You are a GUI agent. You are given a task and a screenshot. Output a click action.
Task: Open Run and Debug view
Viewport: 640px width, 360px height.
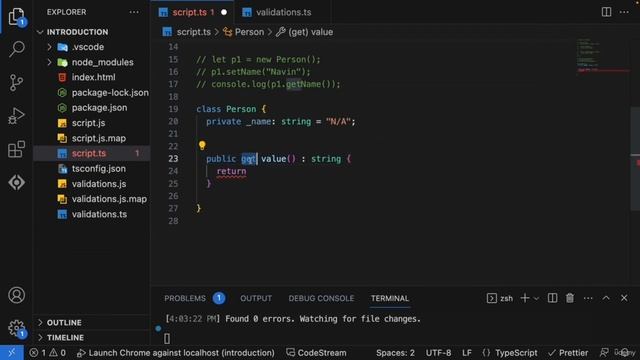16,116
